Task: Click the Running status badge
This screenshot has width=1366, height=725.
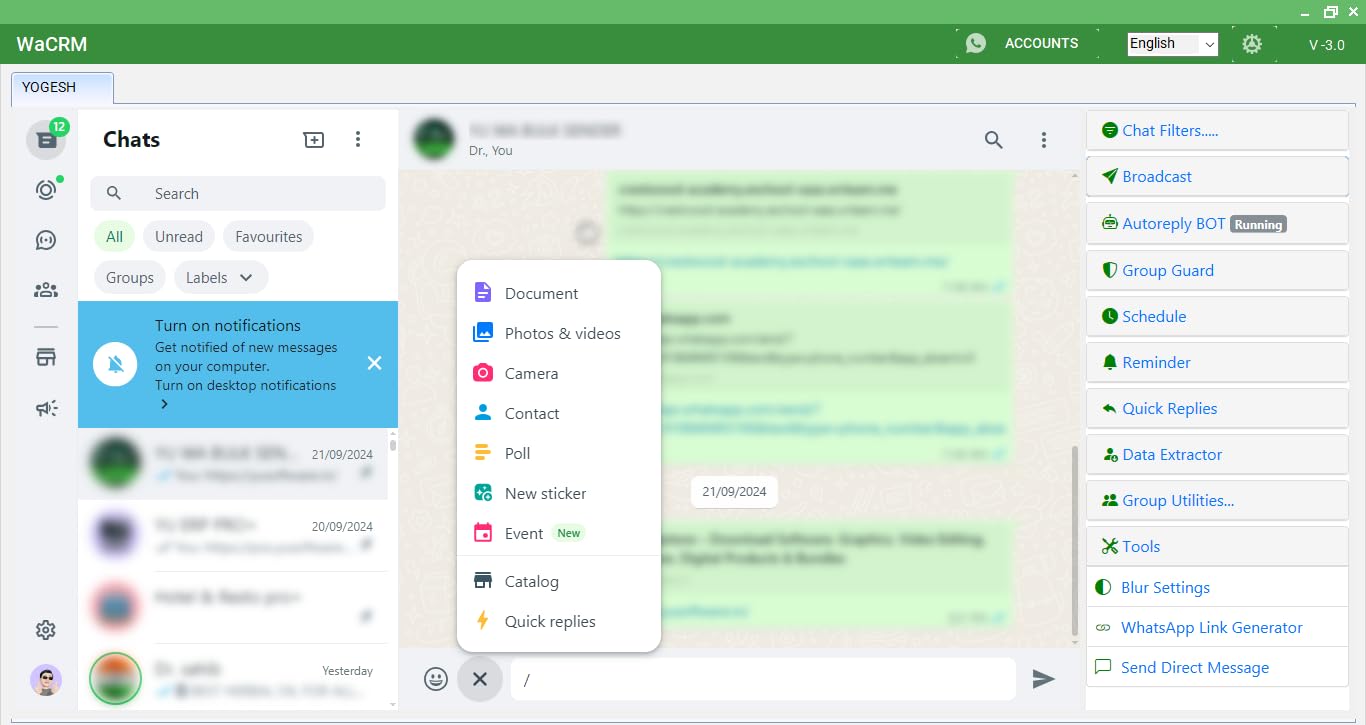Action: pyautogui.click(x=1258, y=224)
